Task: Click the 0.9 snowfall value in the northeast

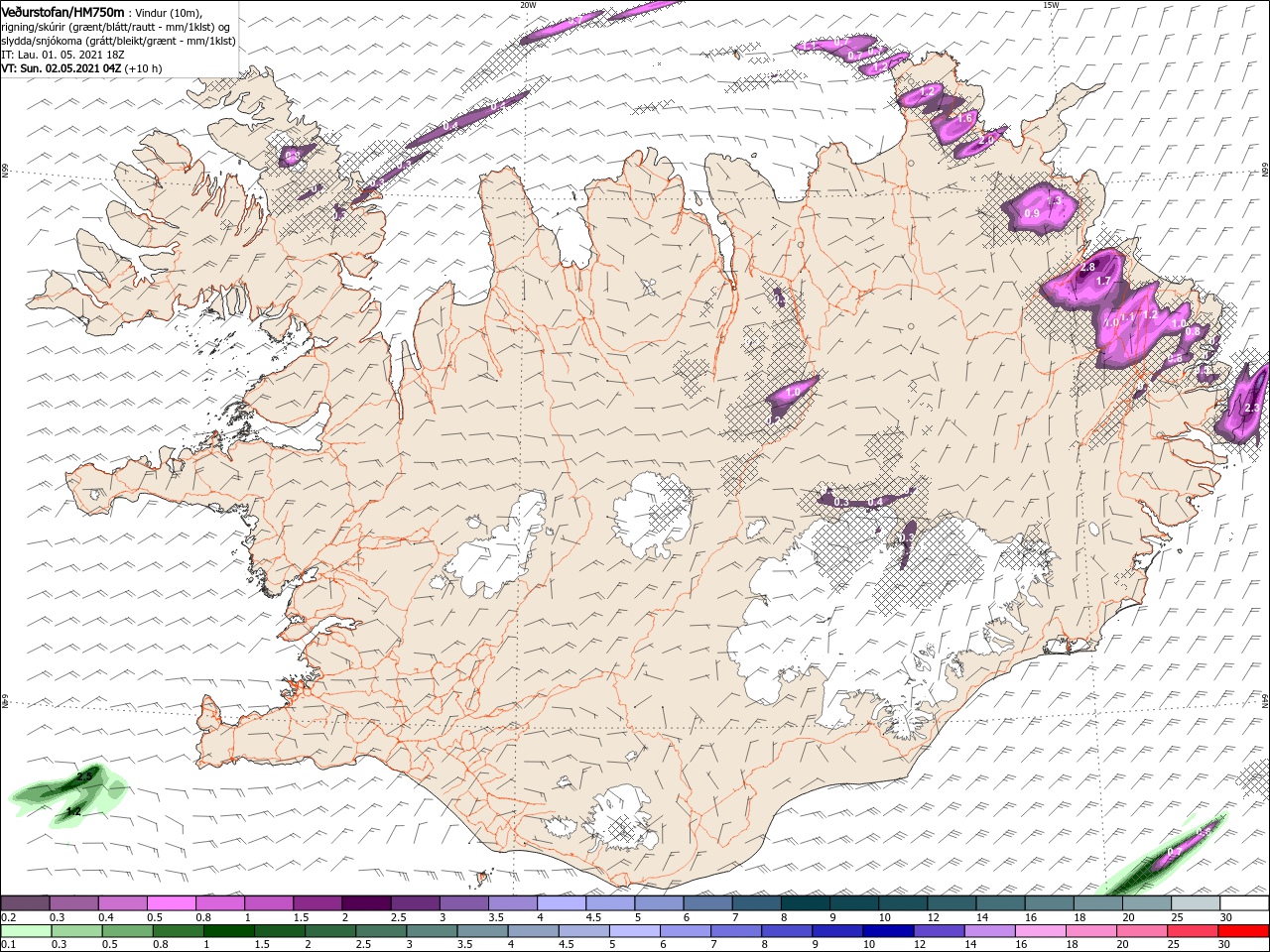Action: tap(1031, 213)
